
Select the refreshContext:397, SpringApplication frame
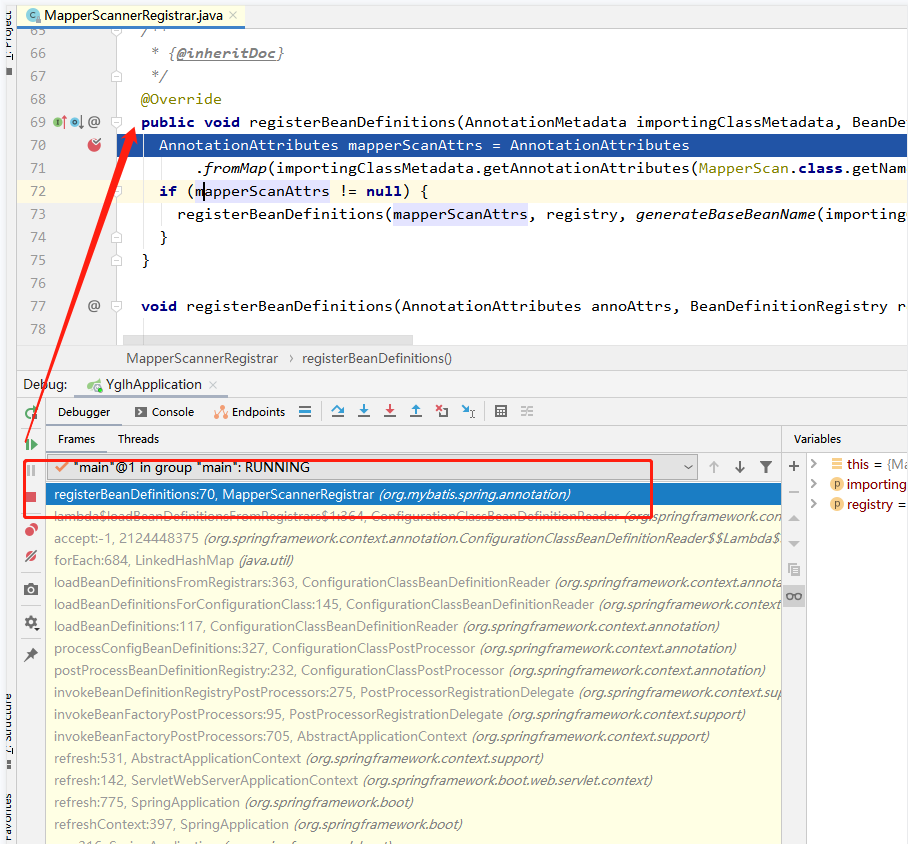pyautogui.click(x=413, y=824)
